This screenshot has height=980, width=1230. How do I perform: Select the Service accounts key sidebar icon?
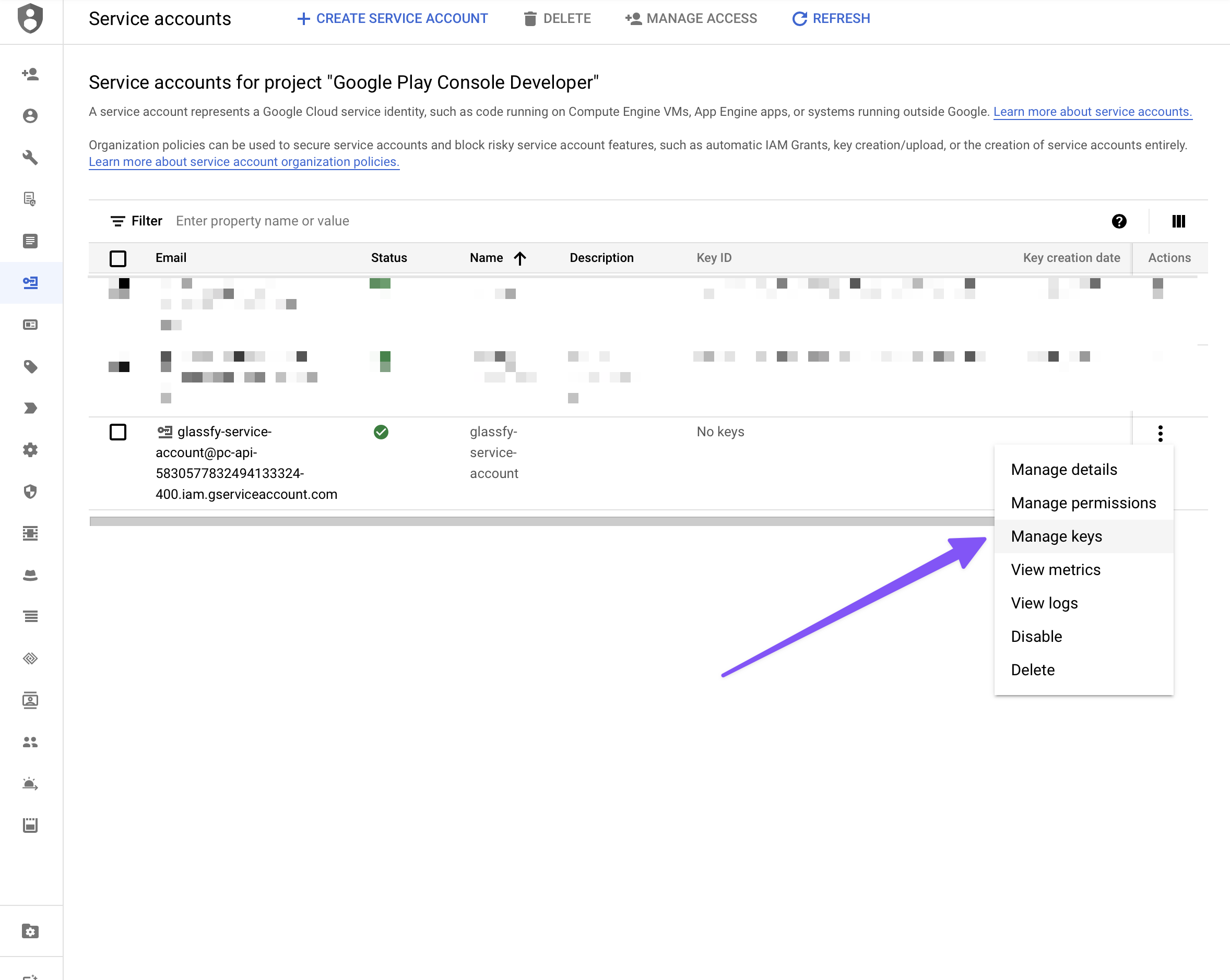(30, 283)
